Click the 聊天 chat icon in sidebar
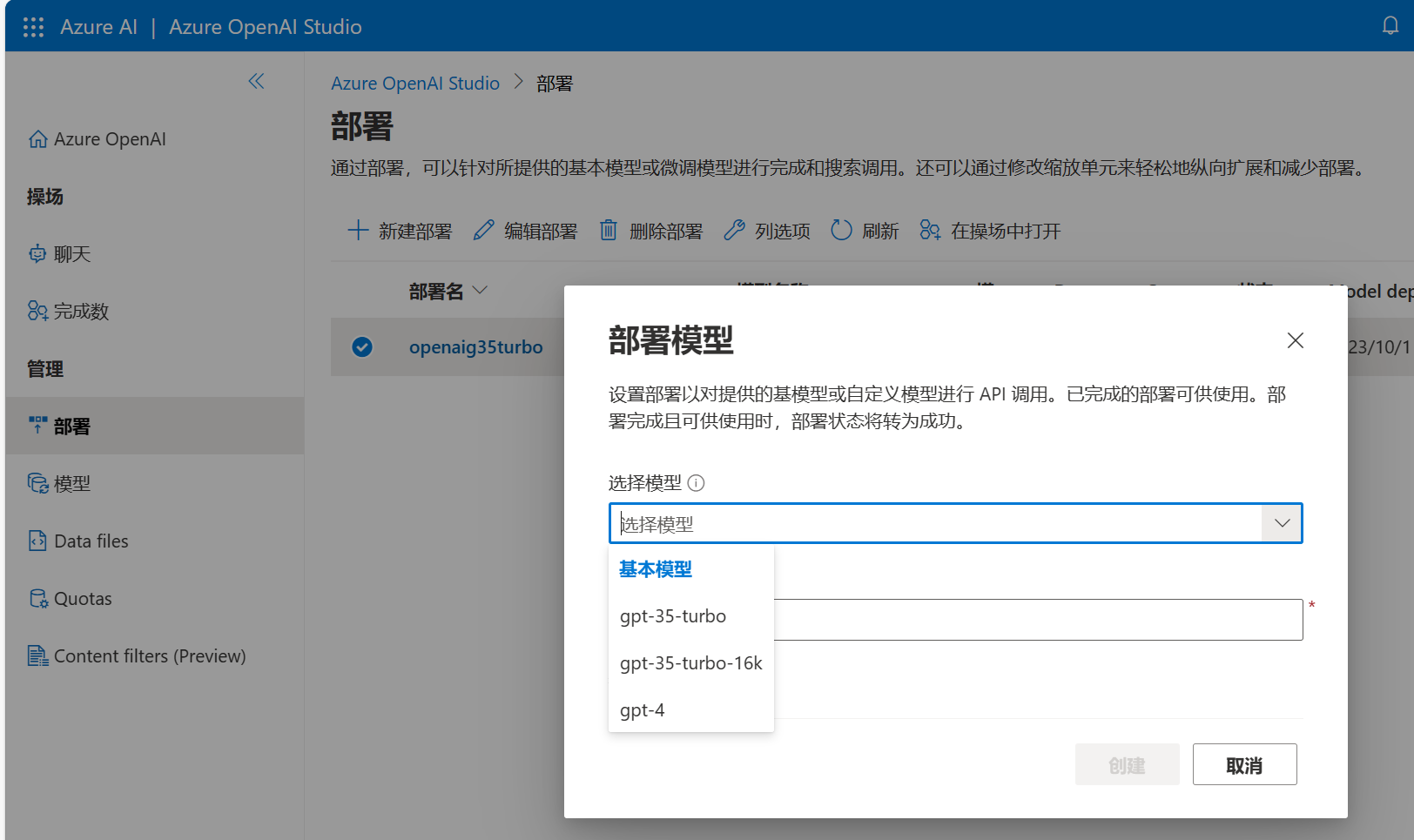This screenshot has height=840, width=1414. (37, 254)
